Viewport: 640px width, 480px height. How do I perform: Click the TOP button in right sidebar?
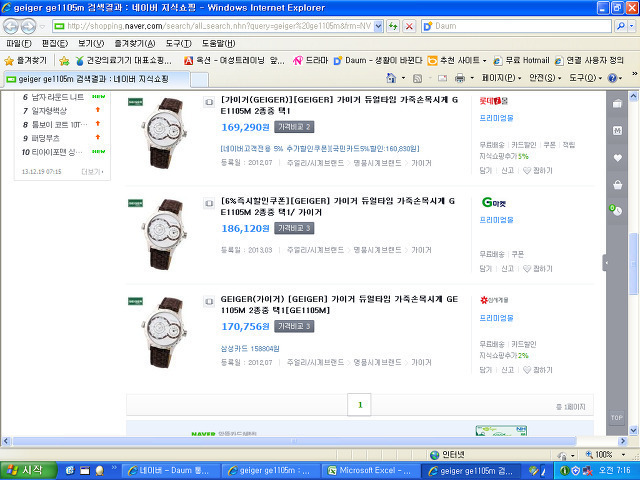click(617, 418)
